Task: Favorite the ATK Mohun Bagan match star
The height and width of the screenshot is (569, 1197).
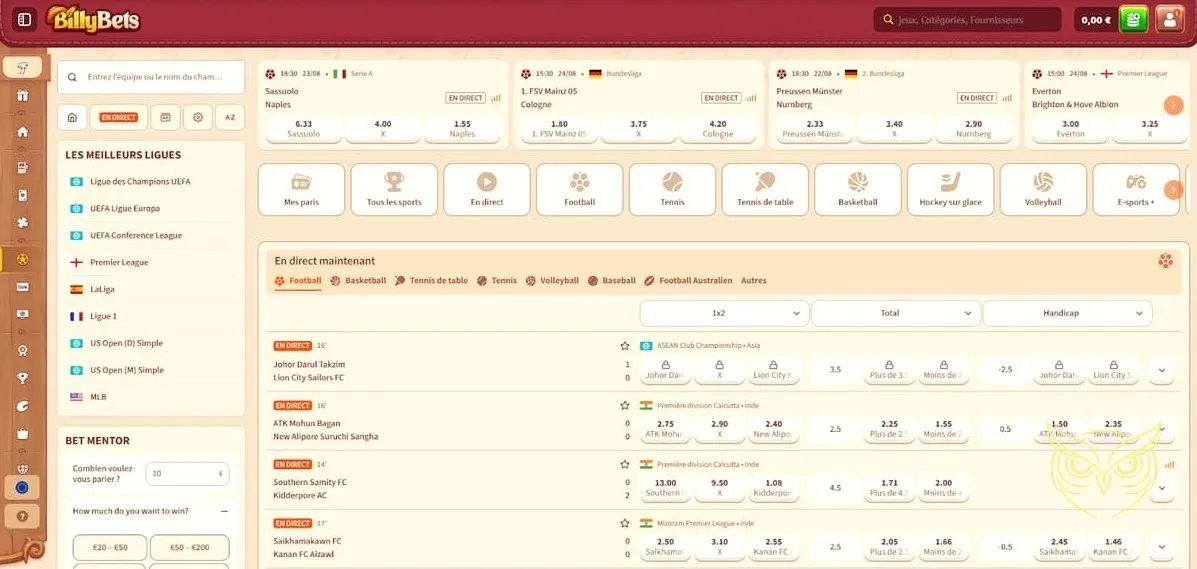Action: point(625,405)
